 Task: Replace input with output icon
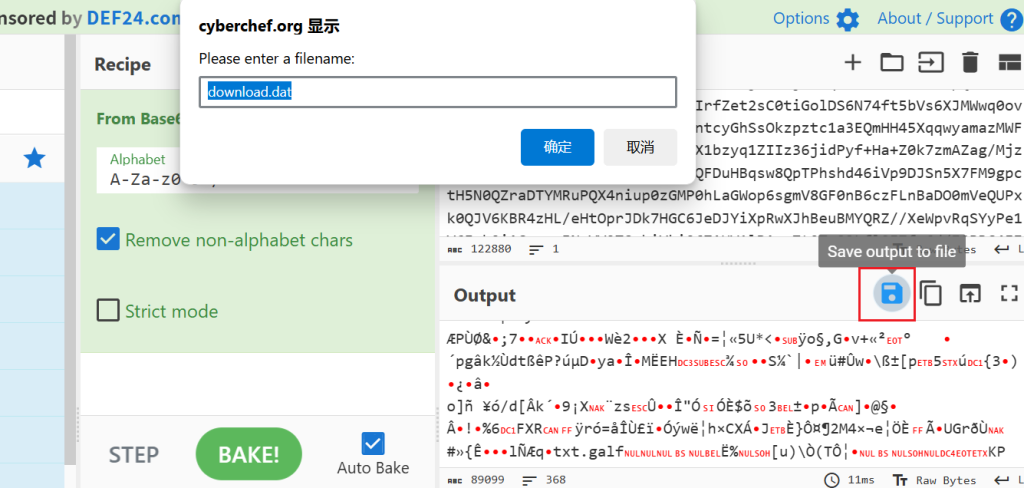pos(970,294)
